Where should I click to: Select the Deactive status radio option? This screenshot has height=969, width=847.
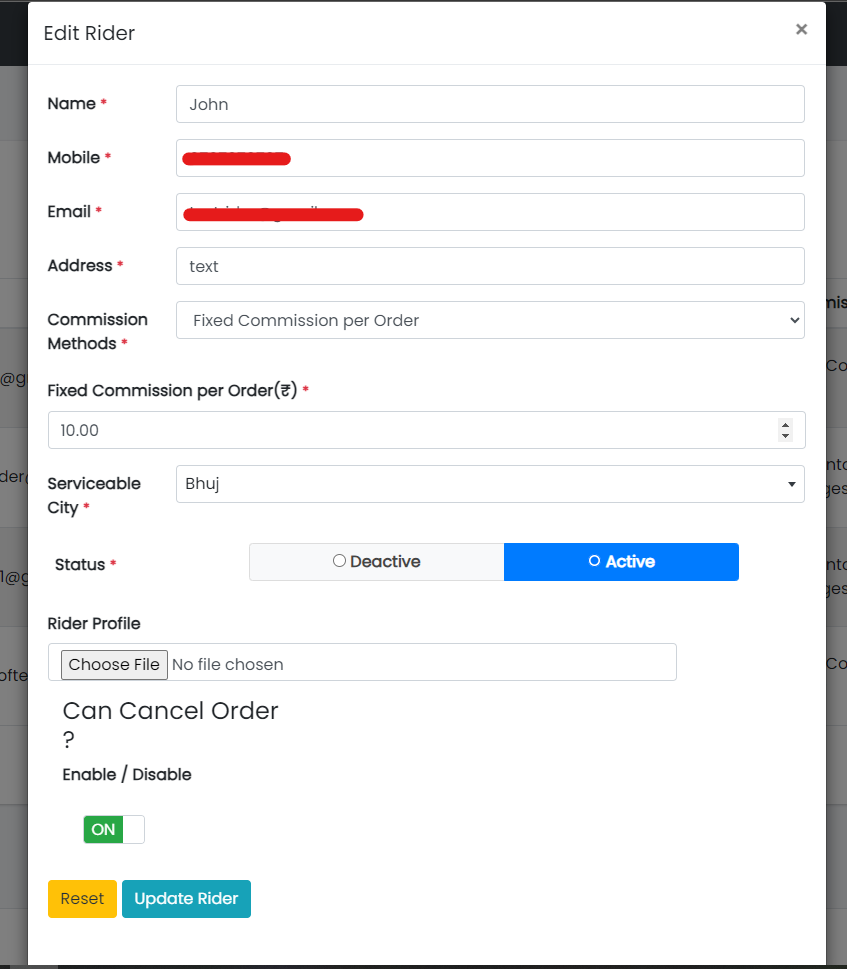[x=377, y=562]
